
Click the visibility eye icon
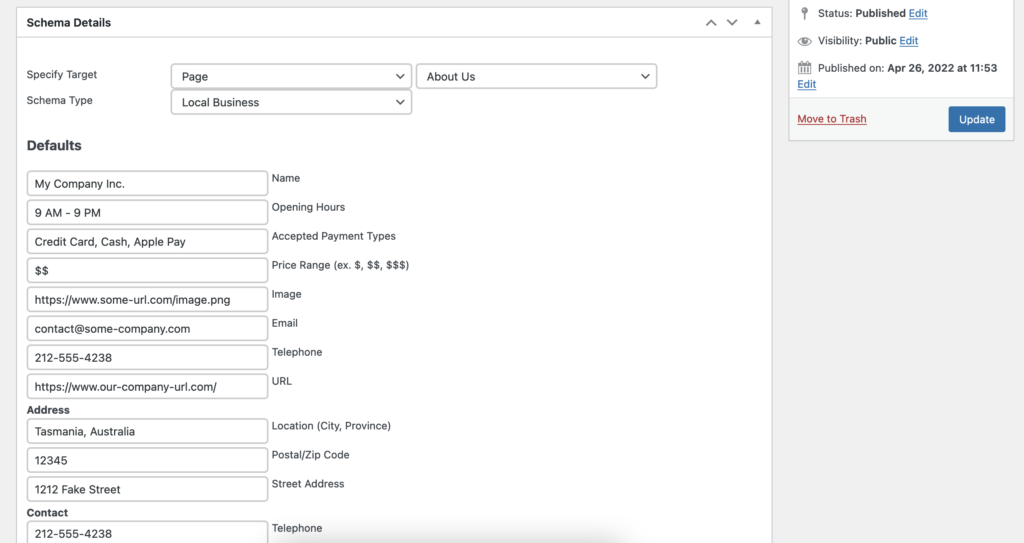pos(805,41)
